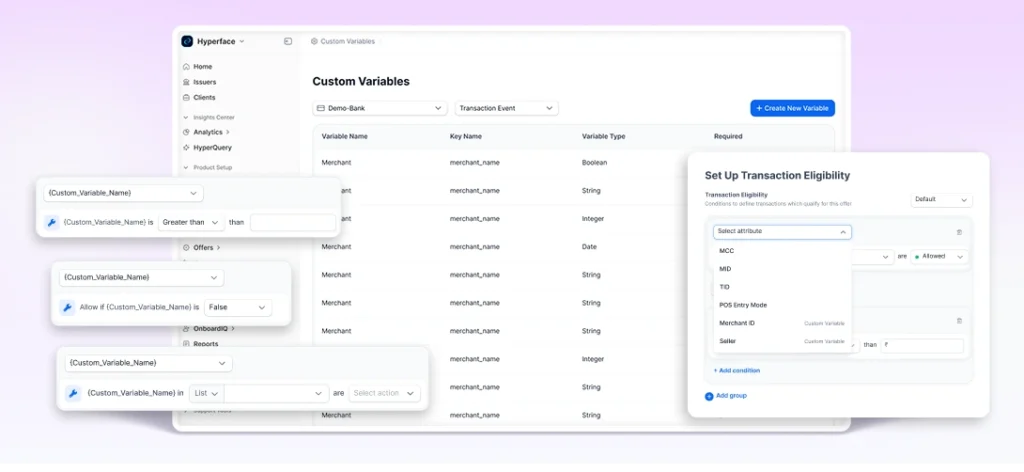Open Clients in the sidebar
Image resolution: width=1024 pixels, height=472 pixels.
[x=204, y=97]
